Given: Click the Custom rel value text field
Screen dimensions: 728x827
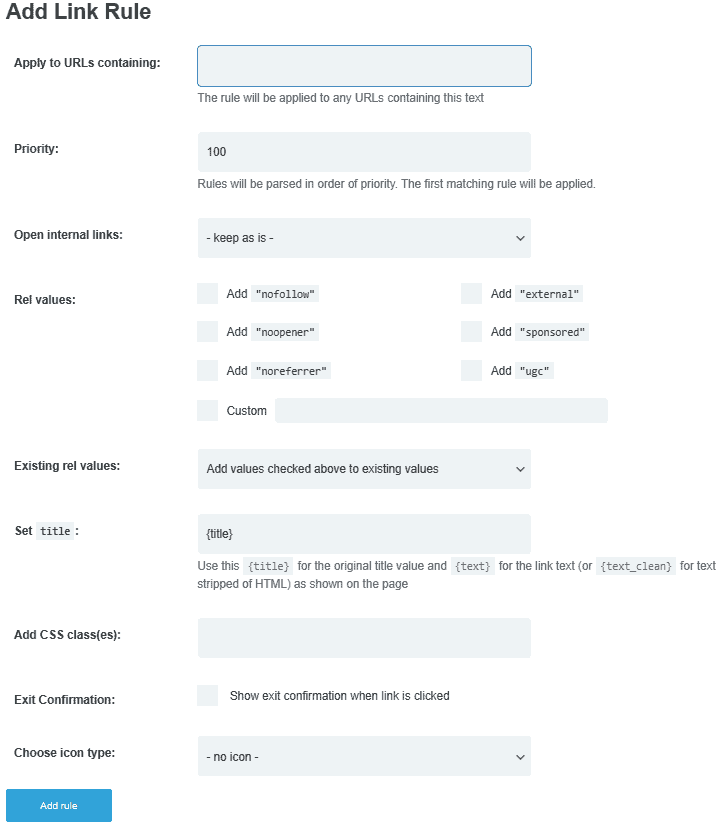Looking at the screenshot, I should coord(441,410).
